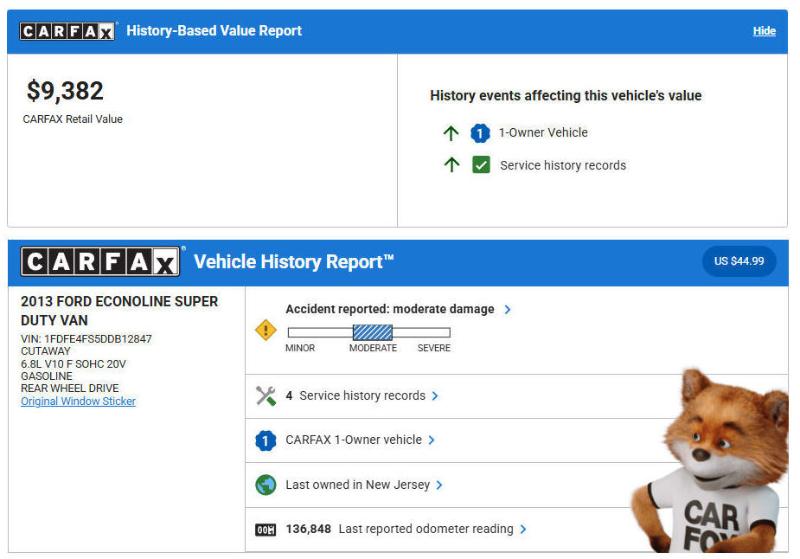Click the globe icon for last owned state
The width and height of the screenshot is (800, 559).
pyautogui.click(x=266, y=485)
